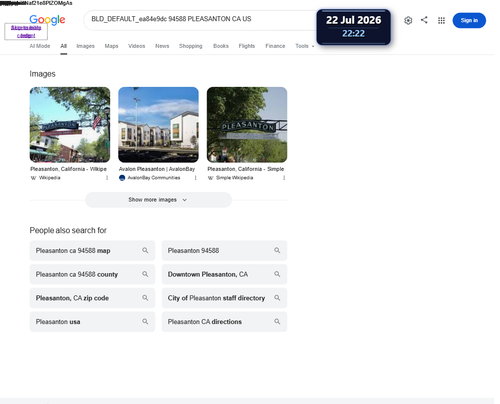
Task: Click the Skip to main content link
Action: coord(26,31)
